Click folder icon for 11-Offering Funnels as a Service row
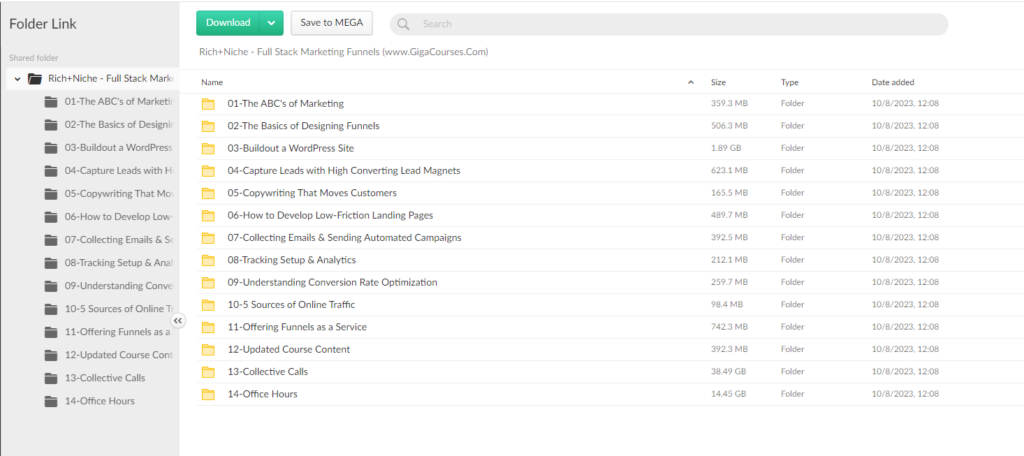The height and width of the screenshot is (456, 1024). (208, 327)
